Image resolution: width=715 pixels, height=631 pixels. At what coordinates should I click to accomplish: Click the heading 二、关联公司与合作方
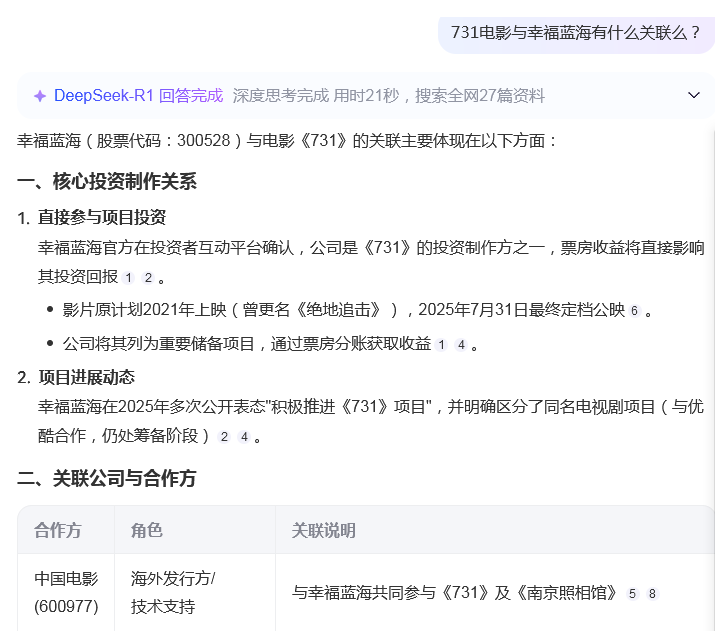click(x=107, y=478)
